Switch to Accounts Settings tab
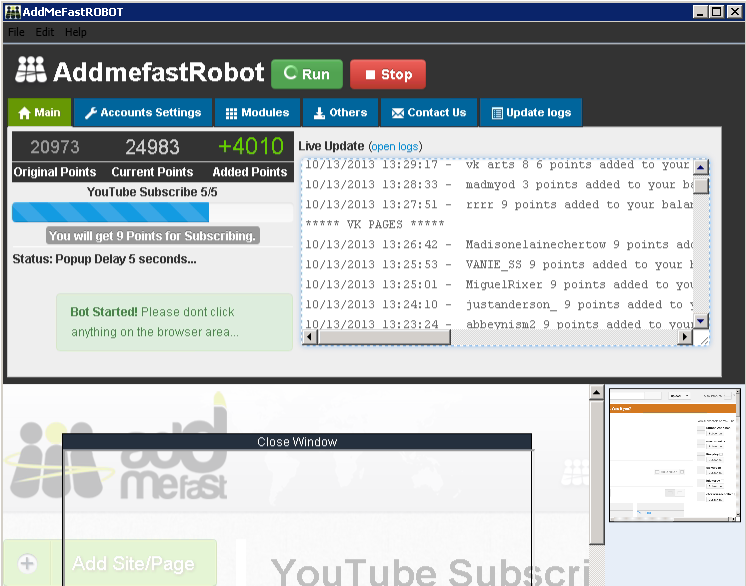746x586 pixels. click(x=143, y=113)
